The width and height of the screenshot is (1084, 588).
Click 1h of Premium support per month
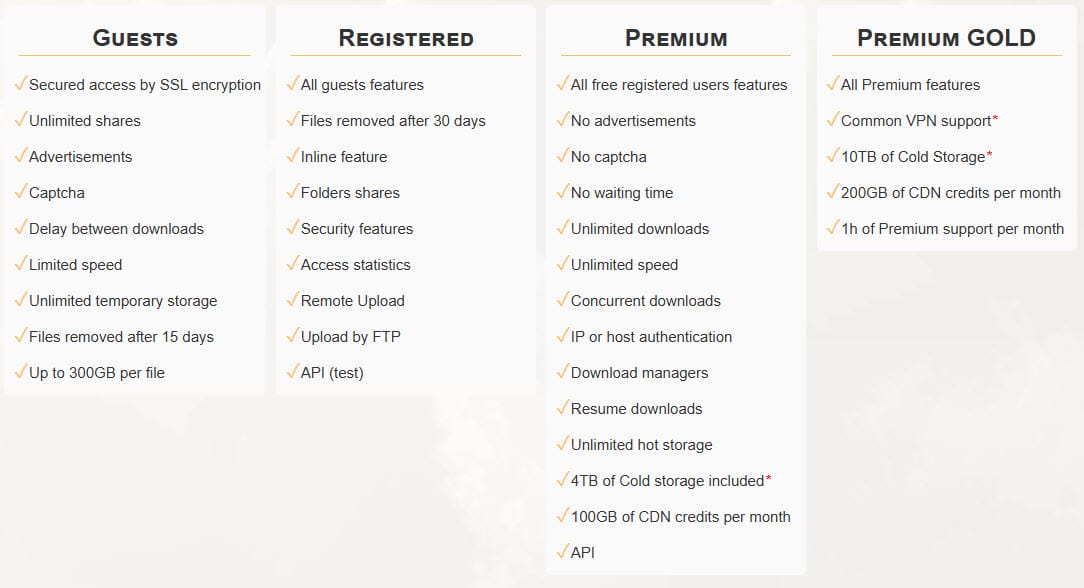tap(952, 229)
